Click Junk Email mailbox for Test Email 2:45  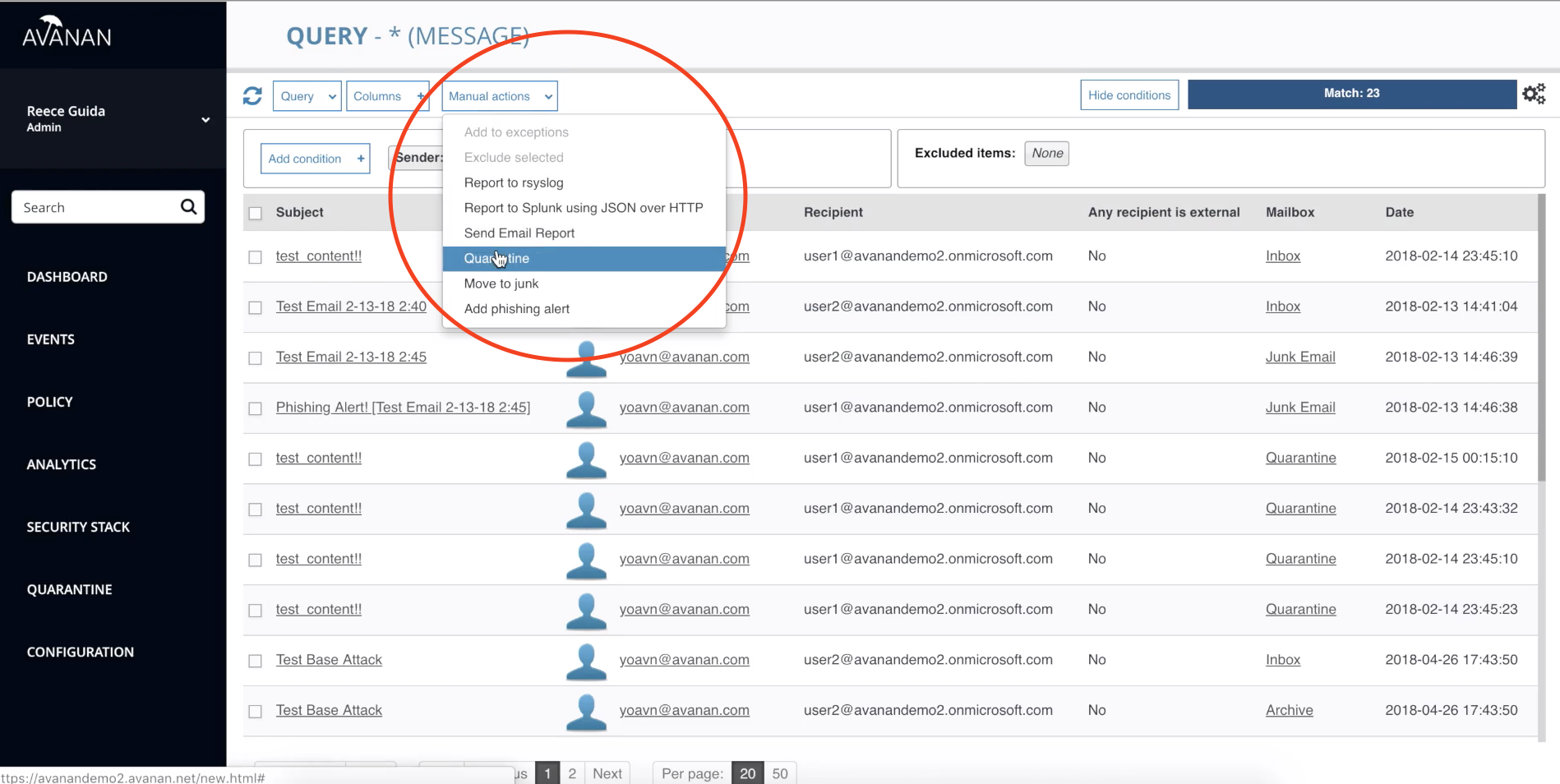[x=1300, y=357]
